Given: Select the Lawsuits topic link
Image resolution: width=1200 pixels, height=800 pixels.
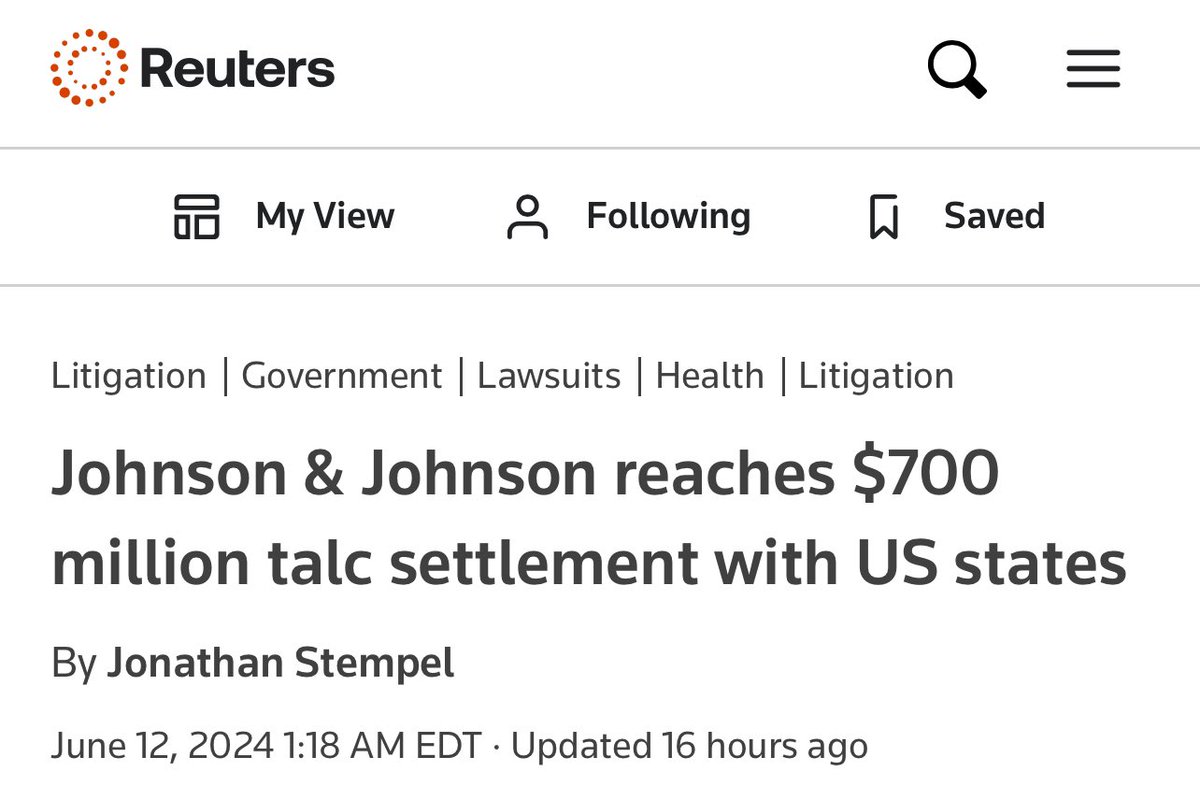Looking at the screenshot, I should [549, 376].
